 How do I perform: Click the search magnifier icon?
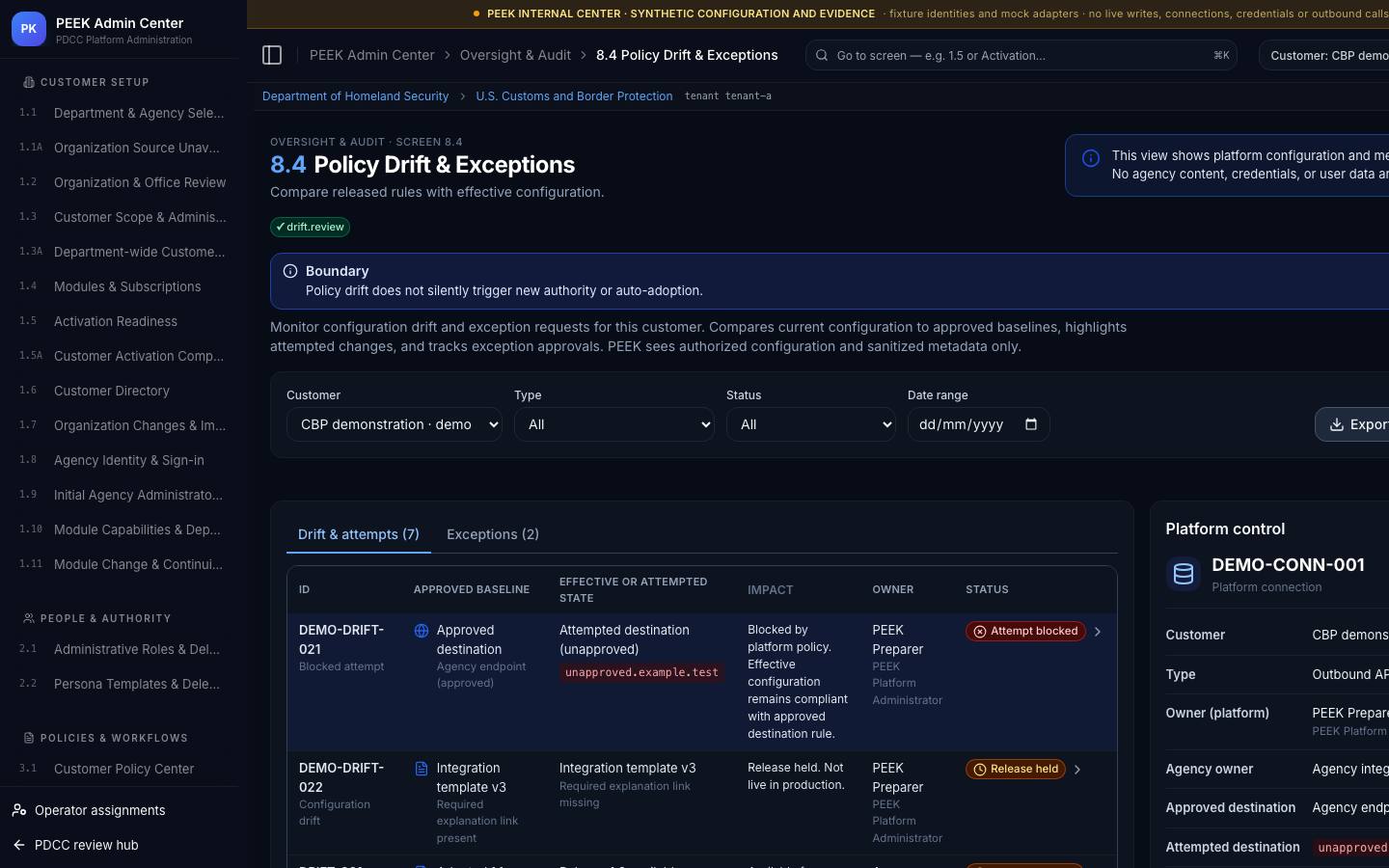point(822,55)
